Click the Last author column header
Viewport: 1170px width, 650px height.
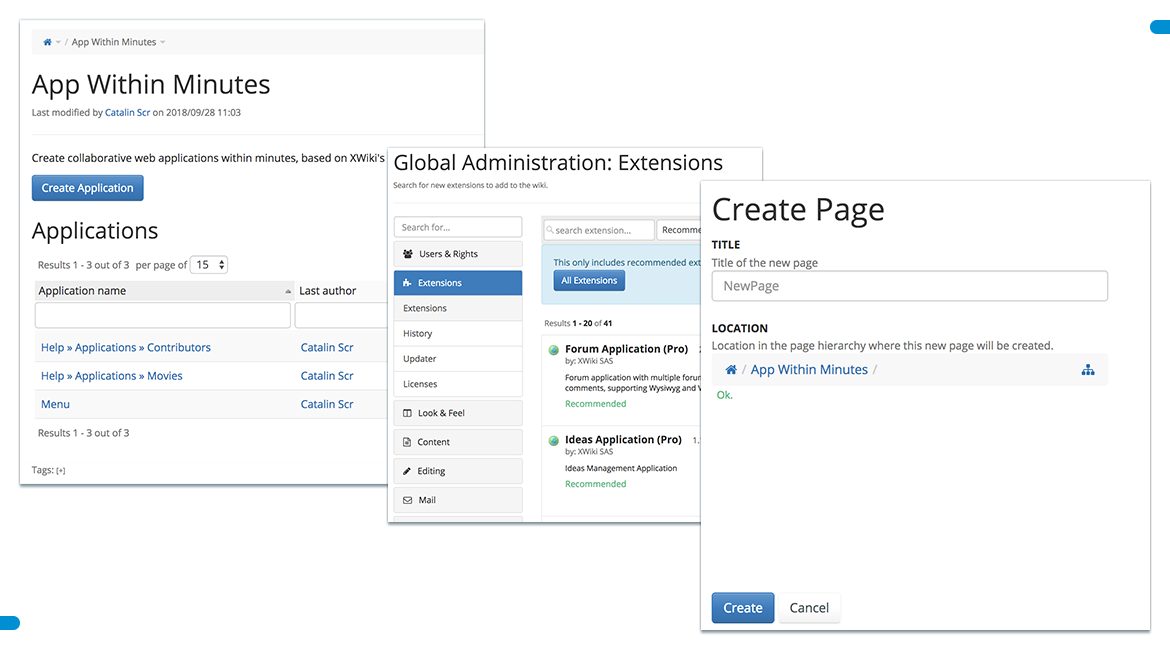pos(328,291)
